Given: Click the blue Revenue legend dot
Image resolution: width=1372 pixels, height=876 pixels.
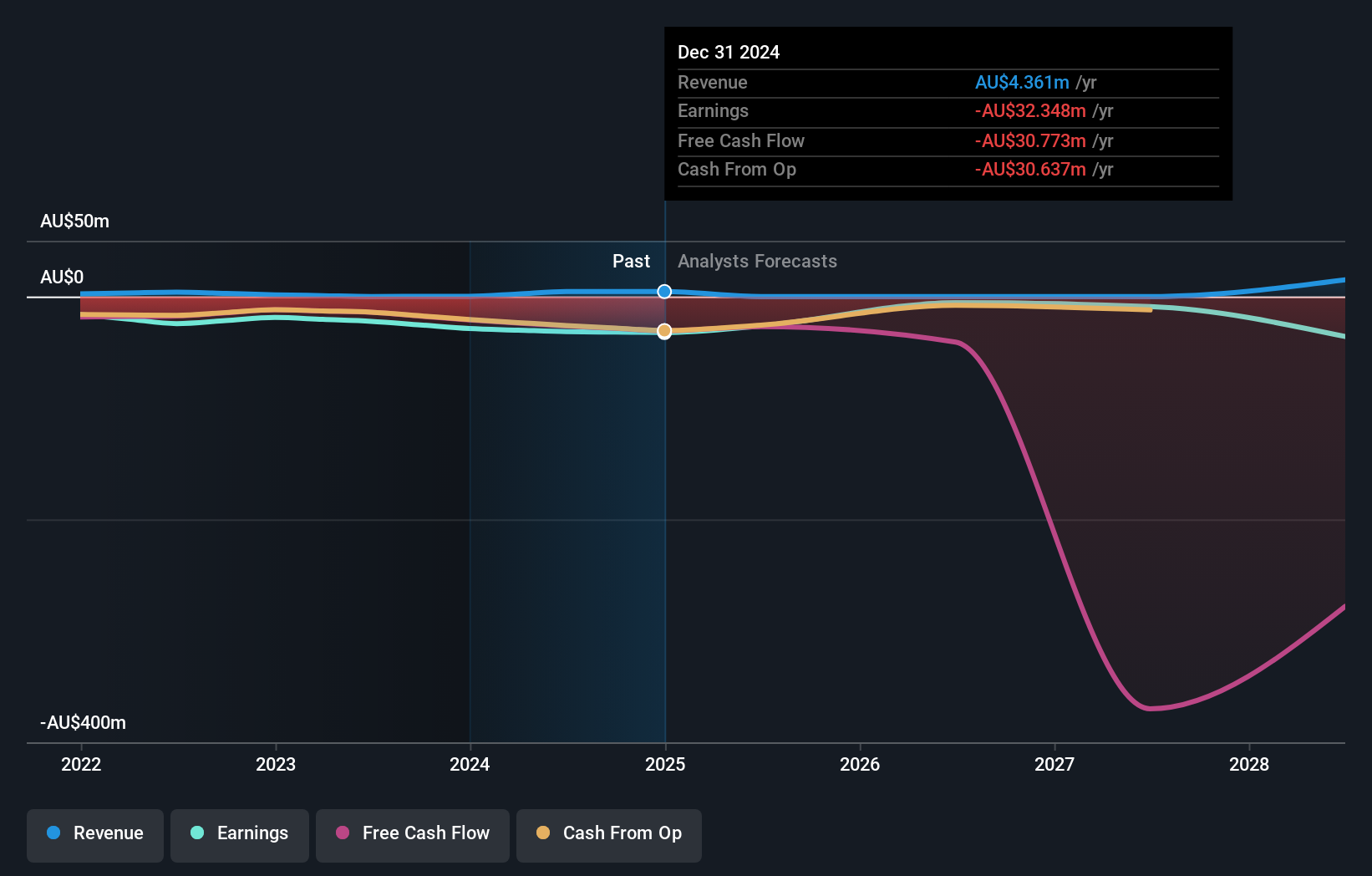Looking at the screenshot, I should [53, 833].
